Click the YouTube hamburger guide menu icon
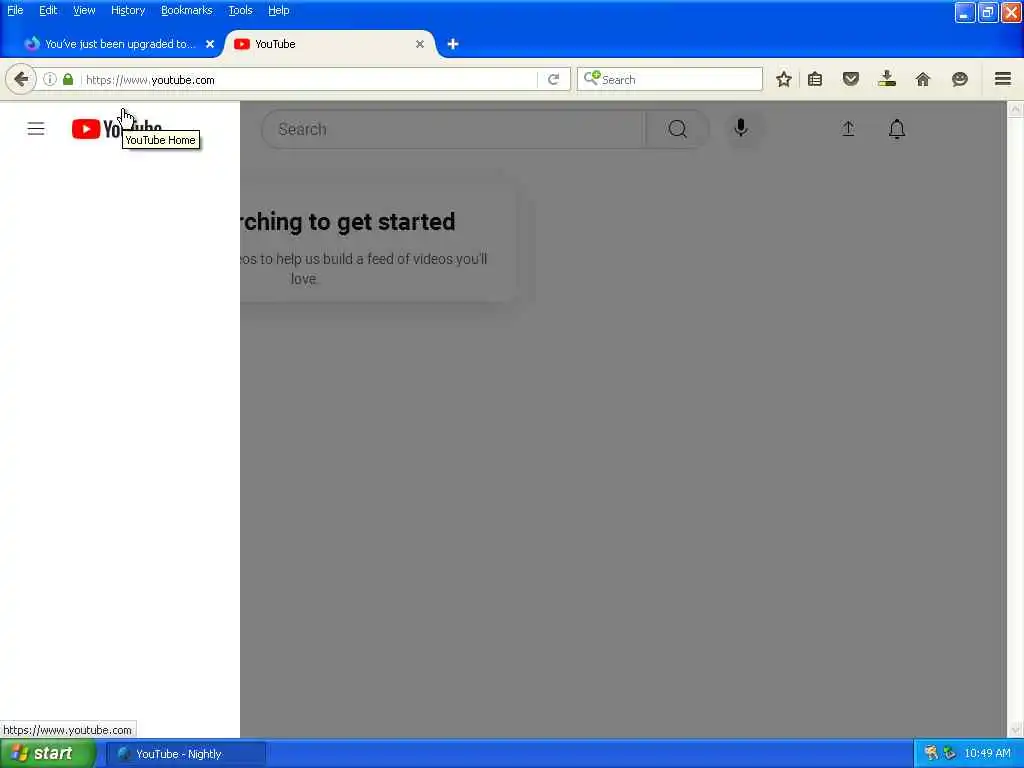 click(x=36, y=129)
